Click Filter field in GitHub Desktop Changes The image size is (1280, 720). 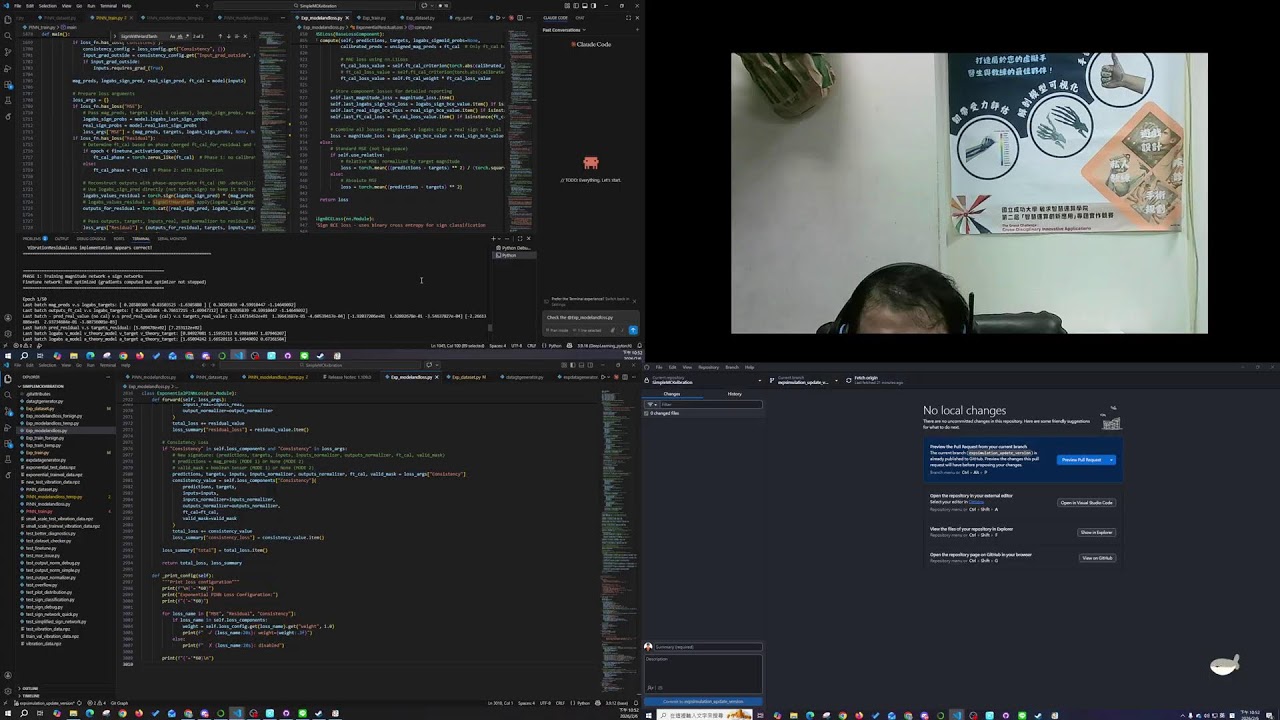click(712, 404)
